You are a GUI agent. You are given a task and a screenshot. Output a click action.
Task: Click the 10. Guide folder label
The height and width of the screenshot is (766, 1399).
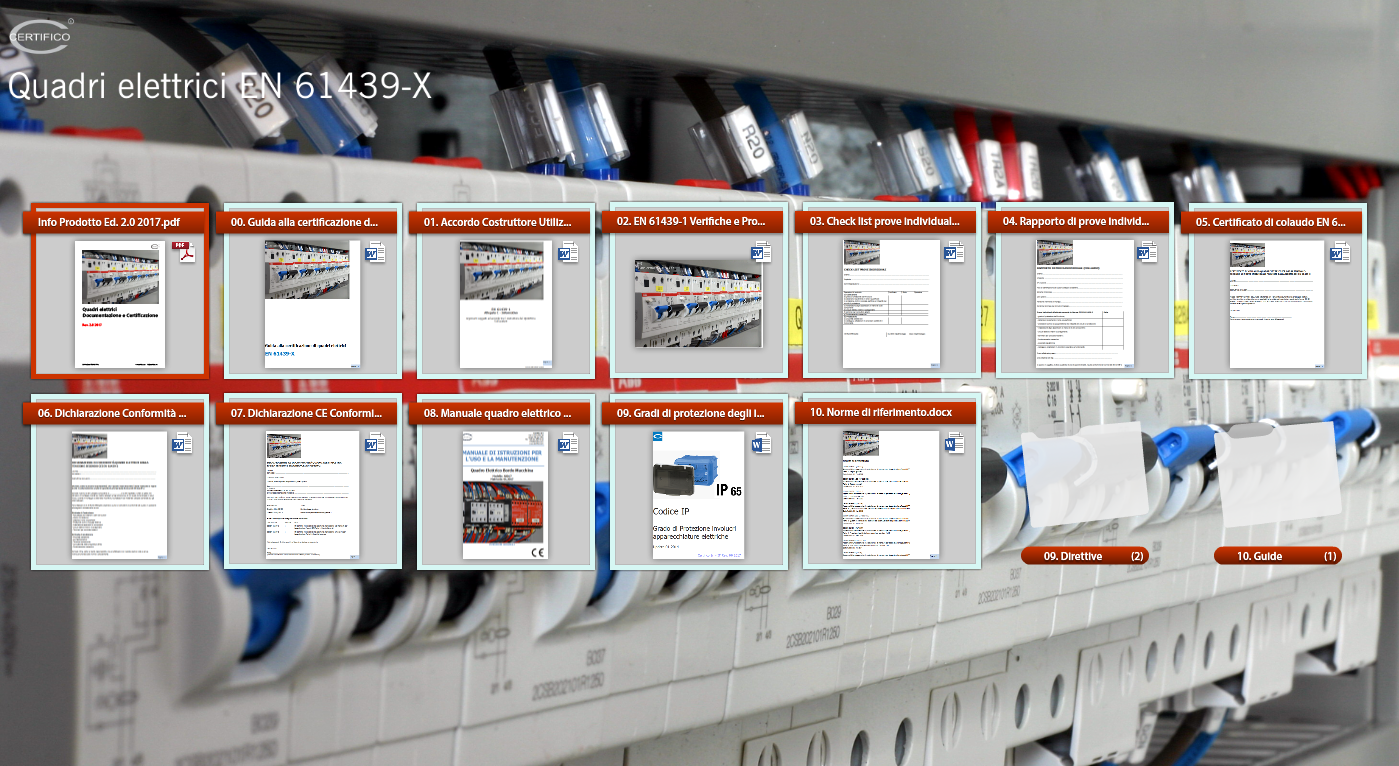pos(1276,556)
